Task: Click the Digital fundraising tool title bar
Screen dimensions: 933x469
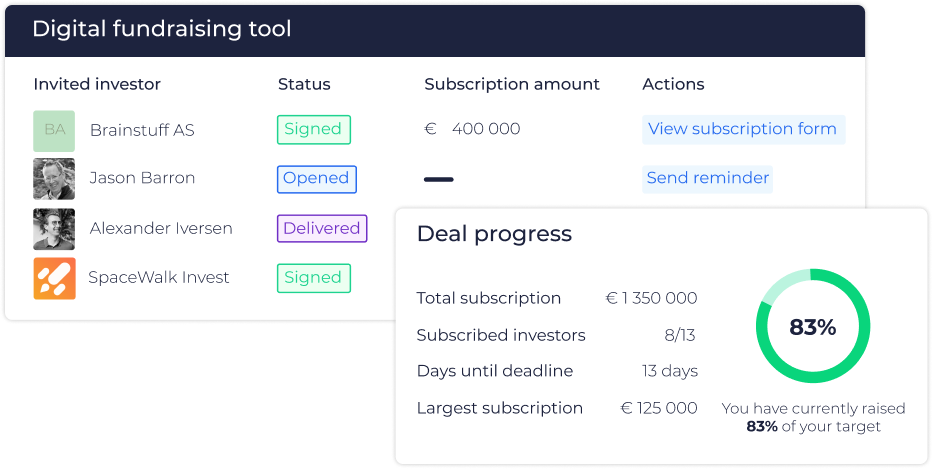Action: click(435, 31)
